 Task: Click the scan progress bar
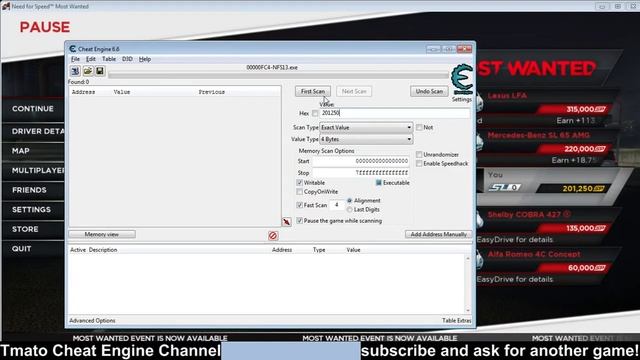coord(278,75)
